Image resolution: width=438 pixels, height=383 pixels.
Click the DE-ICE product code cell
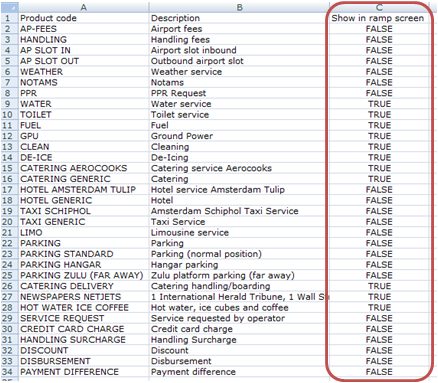point(84,157)
